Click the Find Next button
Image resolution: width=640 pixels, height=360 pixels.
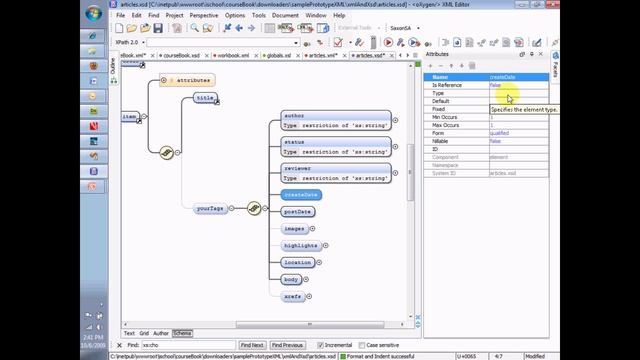(252, 345)
